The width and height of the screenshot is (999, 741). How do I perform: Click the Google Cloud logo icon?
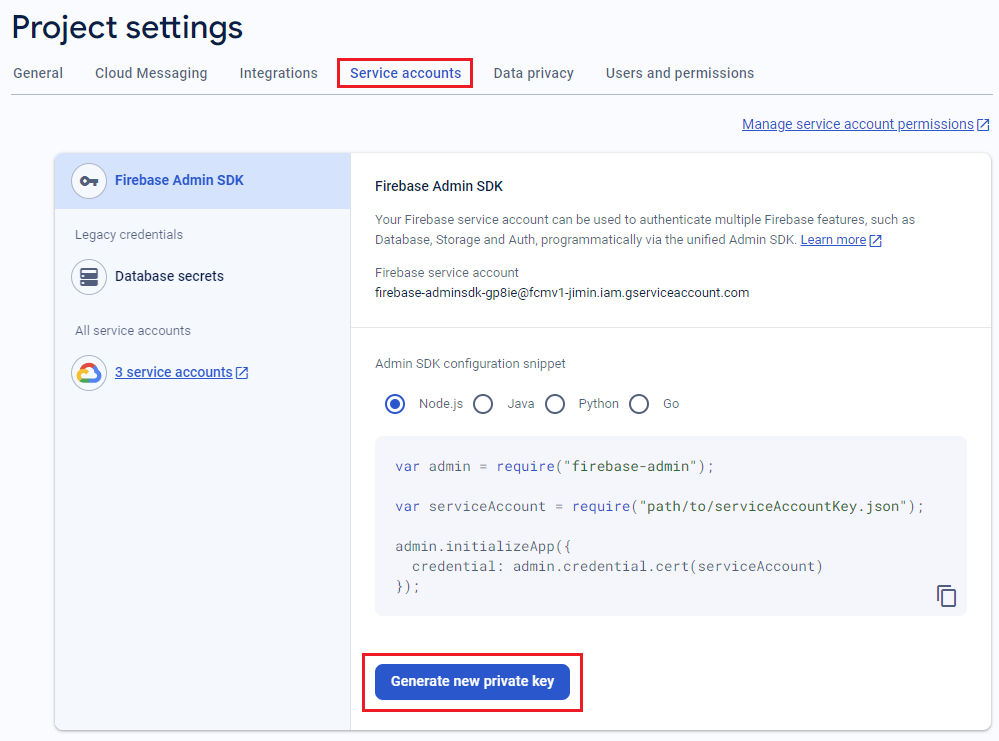click(89, 373)
